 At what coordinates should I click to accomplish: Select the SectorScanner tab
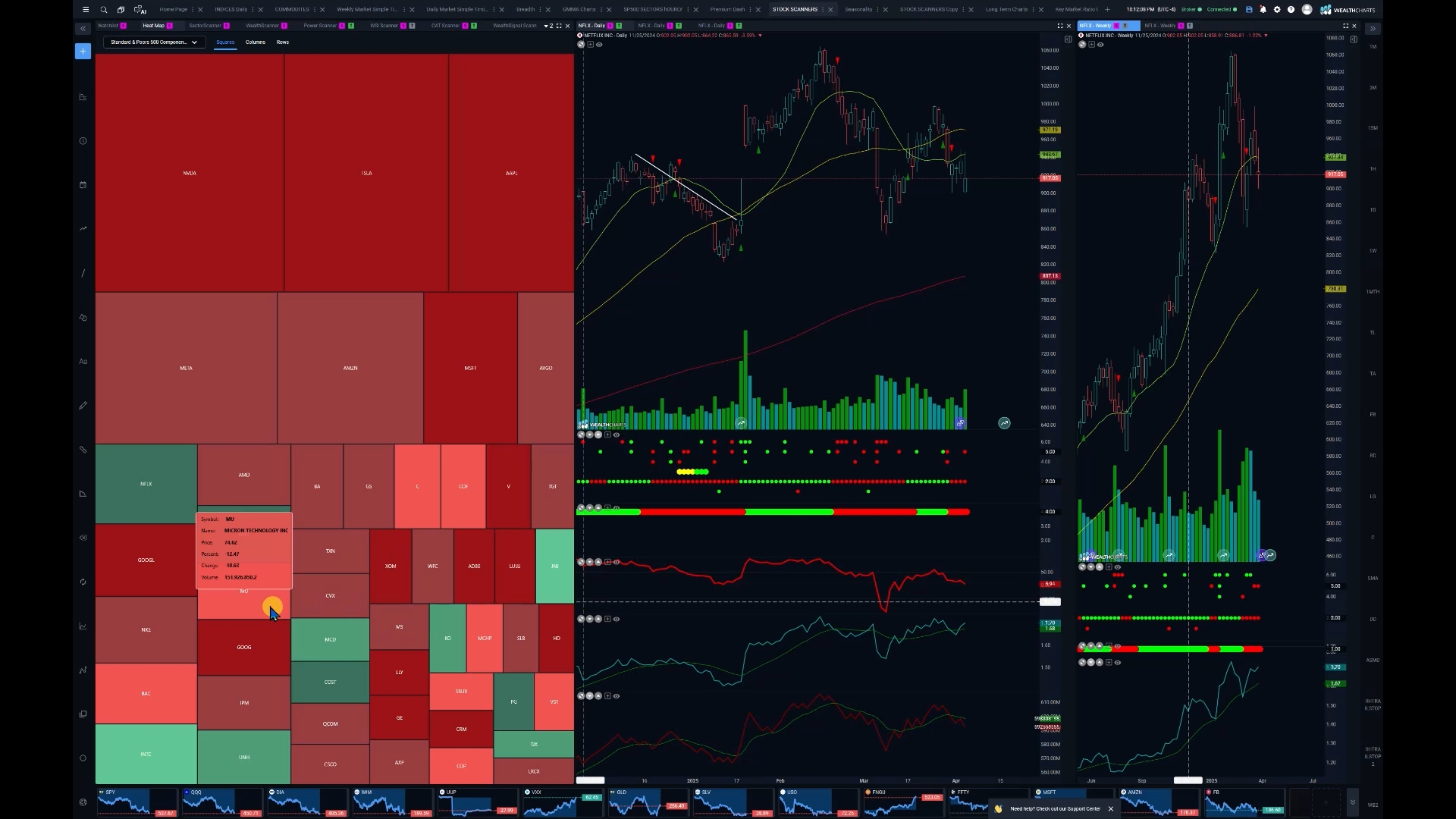205,26
